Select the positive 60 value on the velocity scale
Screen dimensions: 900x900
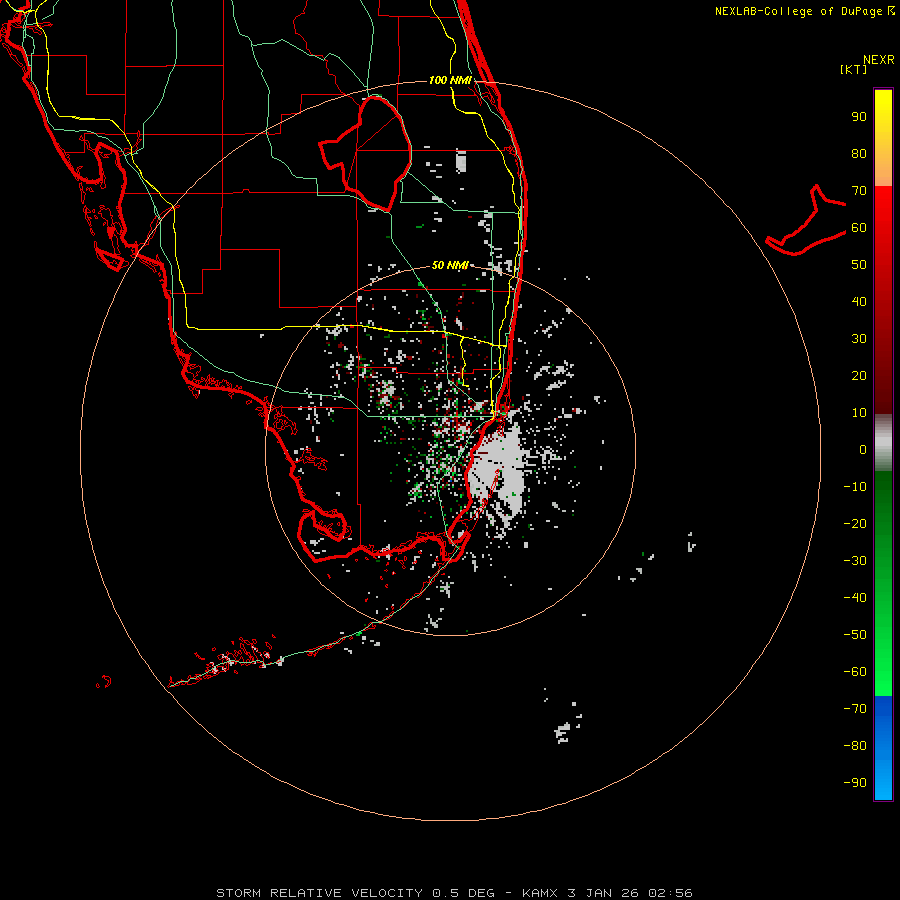coord(859,227)
